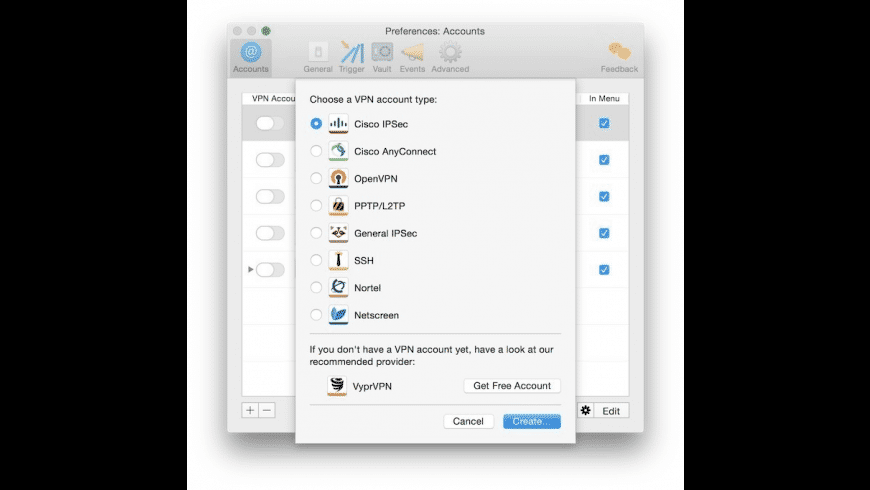Click the Create… button
Image resolution: width=870 pixels, height=490 pixels.
point(532,421)
